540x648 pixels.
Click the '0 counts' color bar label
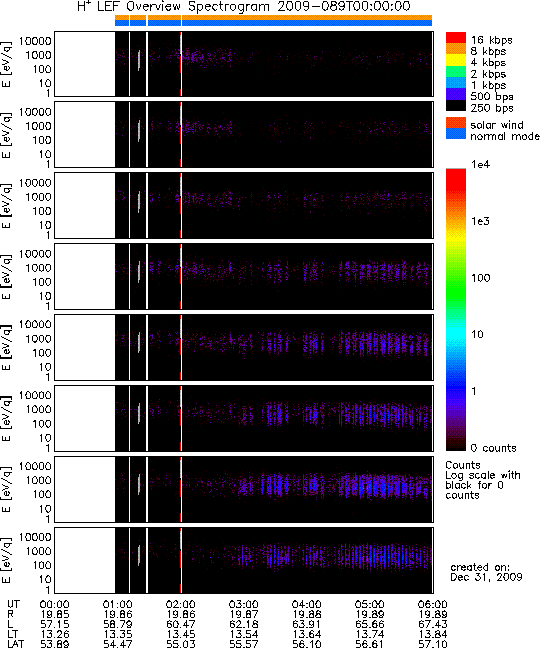click(493, 448)
